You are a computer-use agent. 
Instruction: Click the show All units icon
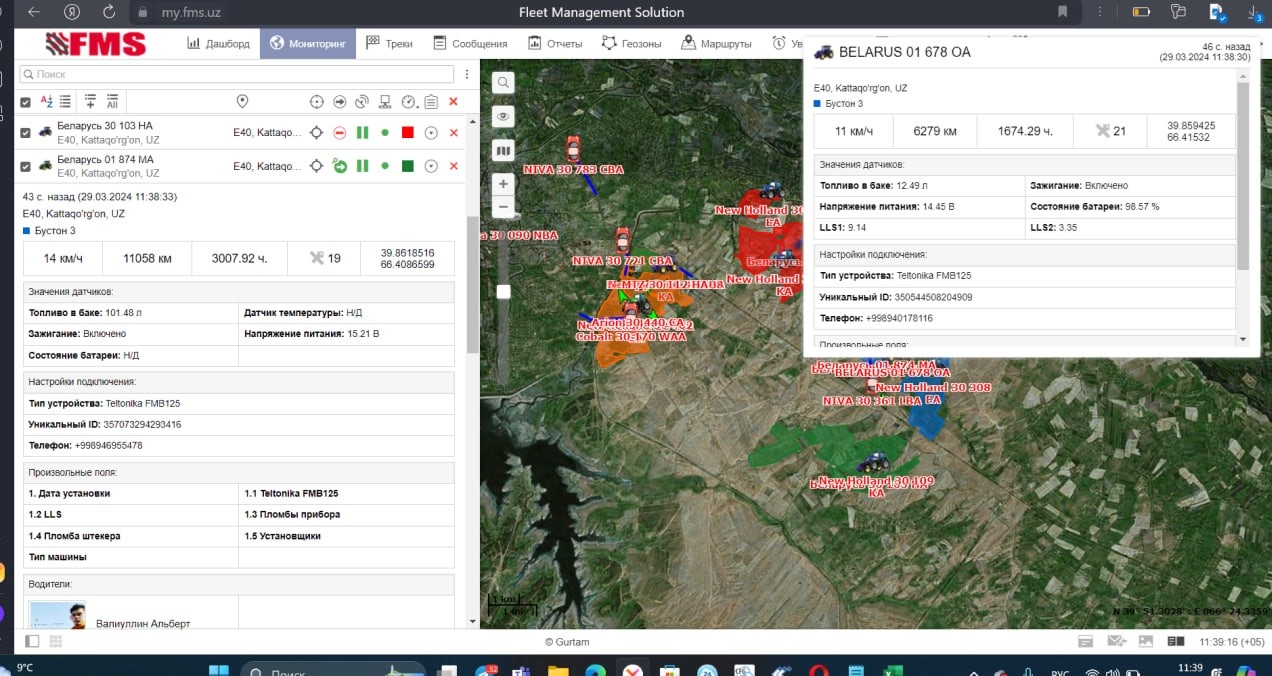point(112,102)
